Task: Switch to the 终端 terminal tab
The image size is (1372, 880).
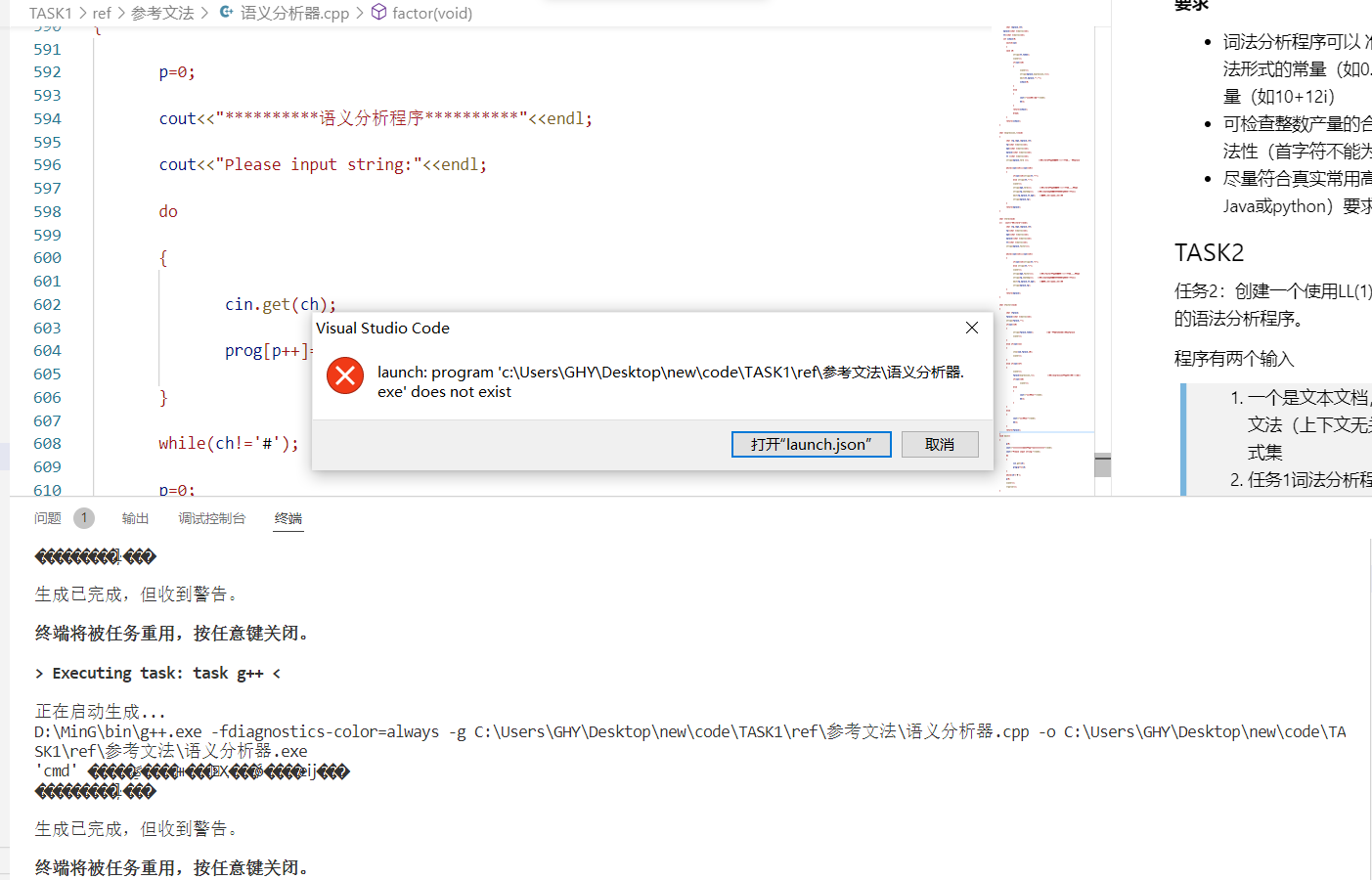Action: (288, 518)
